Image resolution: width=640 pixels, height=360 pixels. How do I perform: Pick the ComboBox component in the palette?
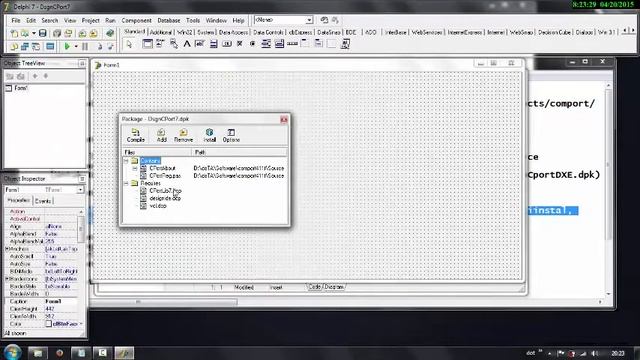coord(279,44)
